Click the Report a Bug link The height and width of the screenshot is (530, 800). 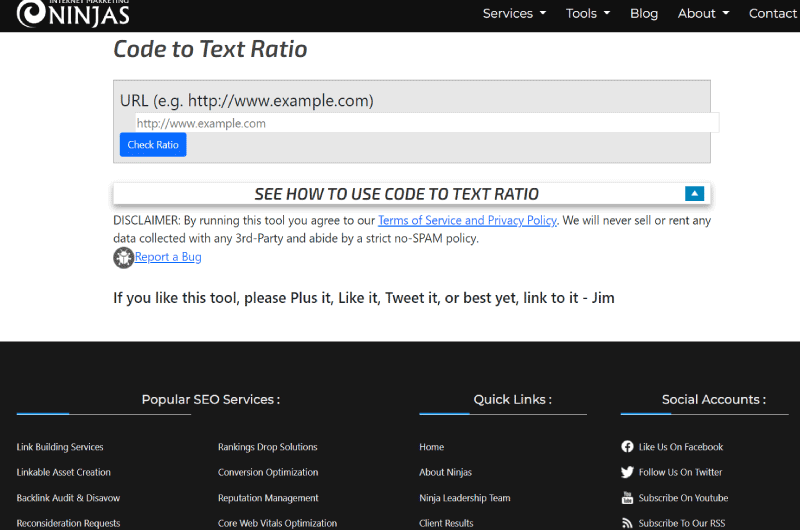[x=168, y=257]
